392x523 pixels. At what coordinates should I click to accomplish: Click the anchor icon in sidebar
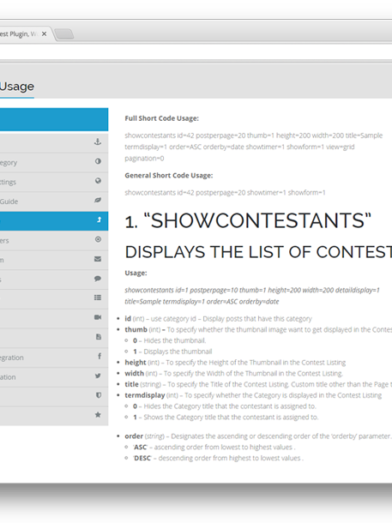pos(97,142)
